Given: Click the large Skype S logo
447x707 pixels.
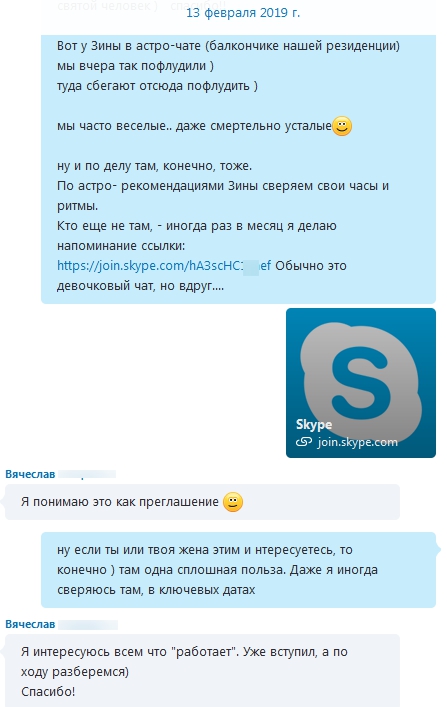Looking at the screenshot, I should (x=361, y=378).
